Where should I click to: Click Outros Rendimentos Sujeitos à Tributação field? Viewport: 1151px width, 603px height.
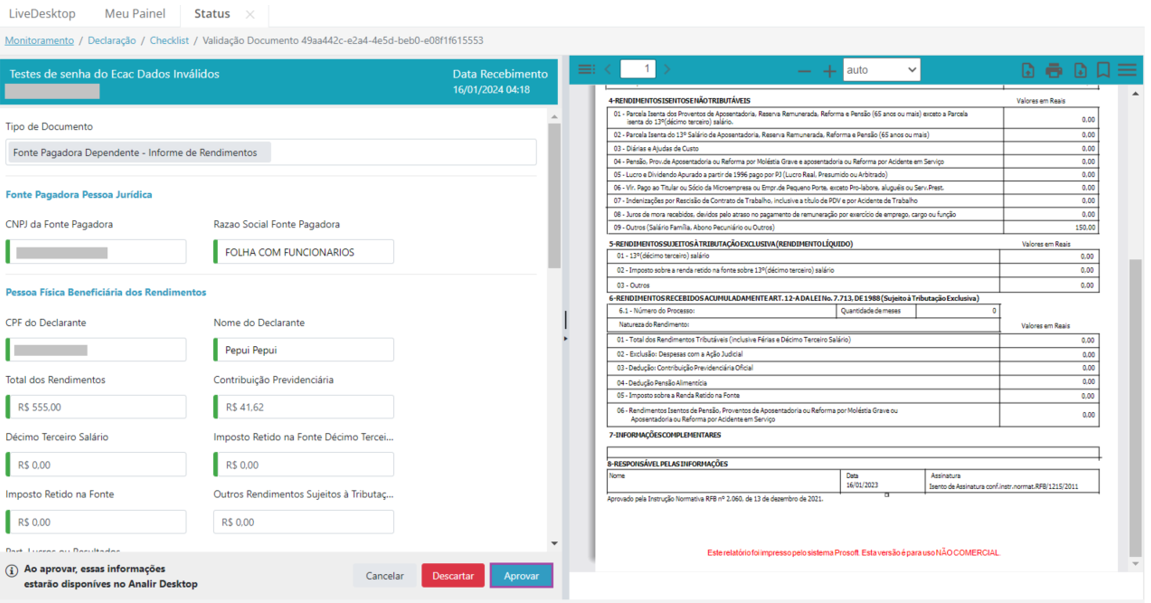coord(304,522)
